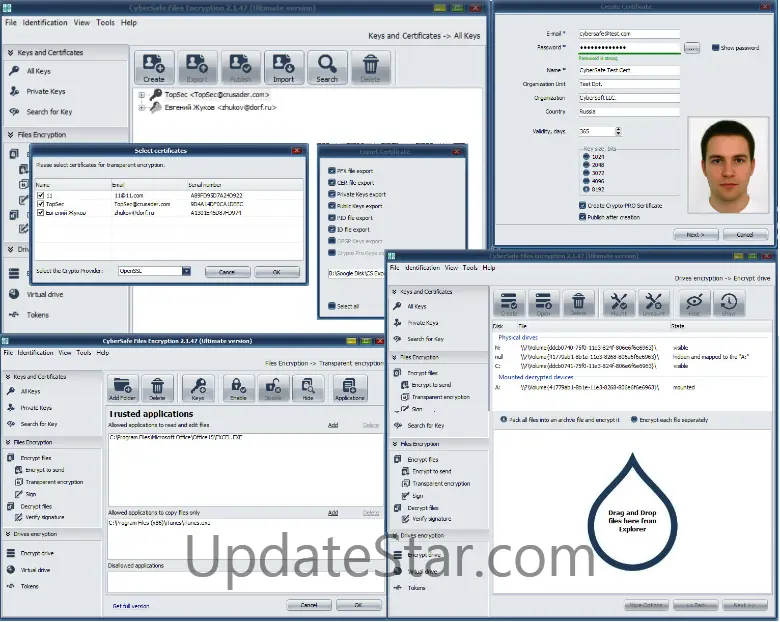Click Next in the Create Certificate window
780x622 pixels.
(x=695, y=234)
